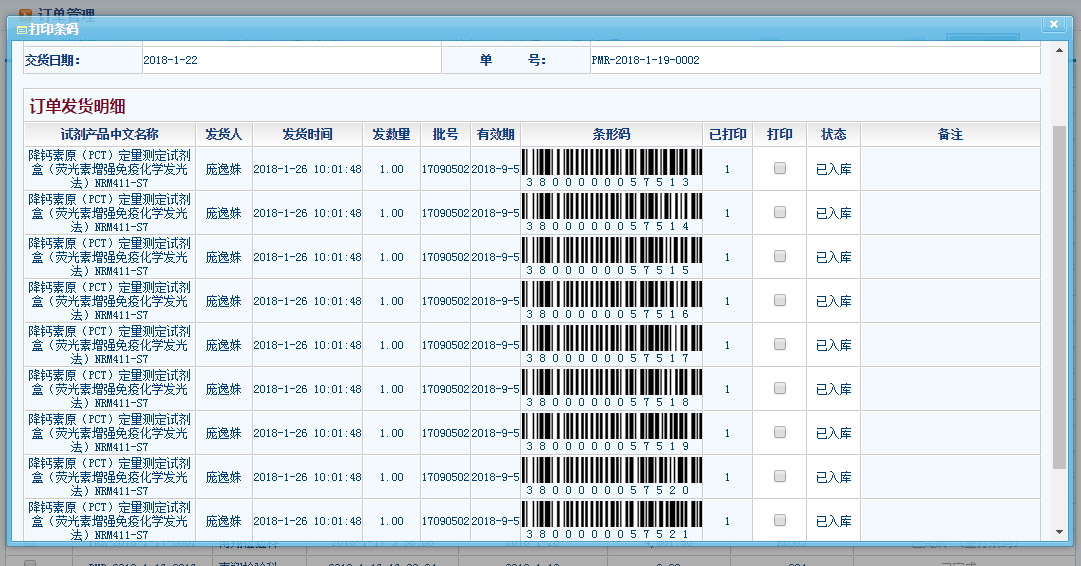
Task: Click the vertical scrollbar thumb
Action: [x=1060, y=298]
